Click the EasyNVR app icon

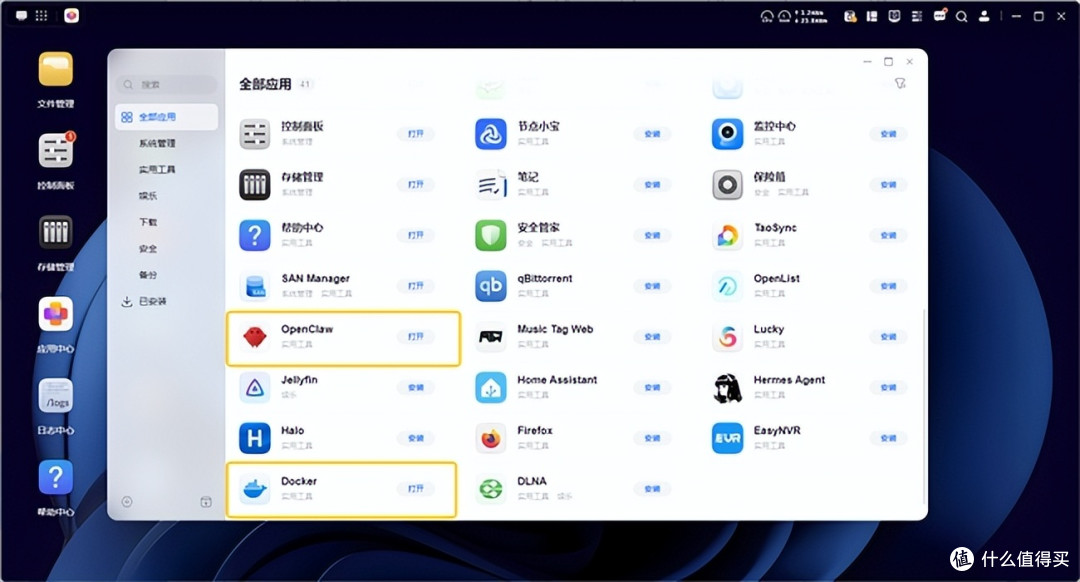pyautogui.click(x=727, y=438)
